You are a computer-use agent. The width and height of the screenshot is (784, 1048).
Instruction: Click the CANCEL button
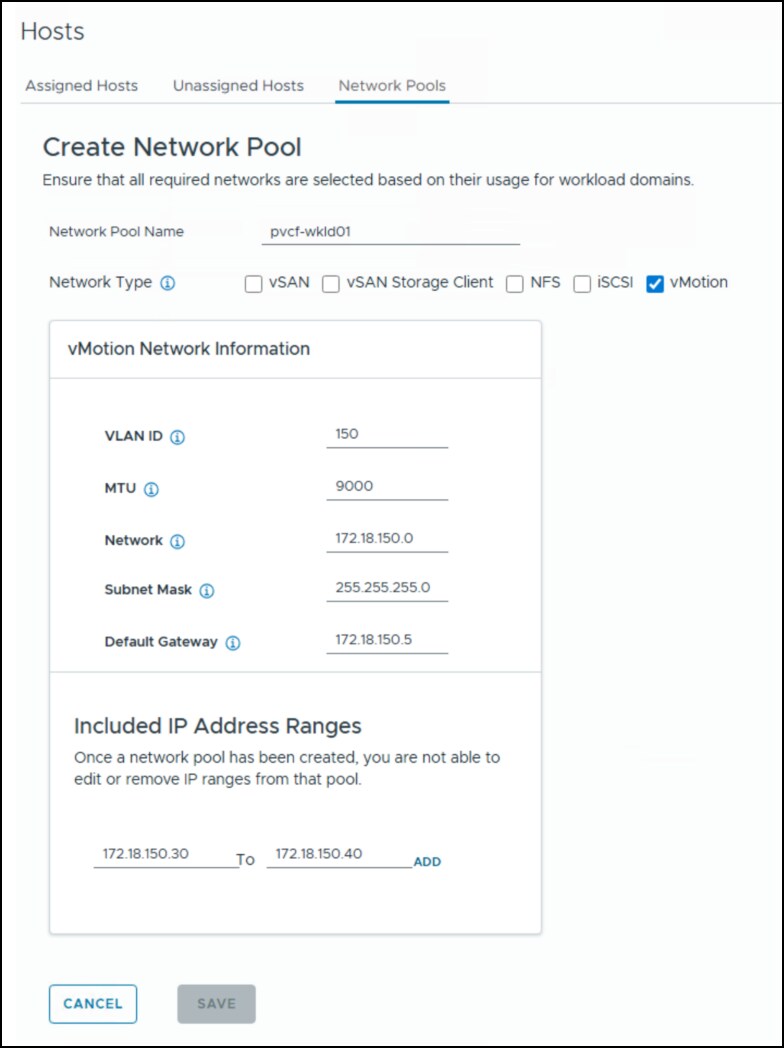[93, 1004]
